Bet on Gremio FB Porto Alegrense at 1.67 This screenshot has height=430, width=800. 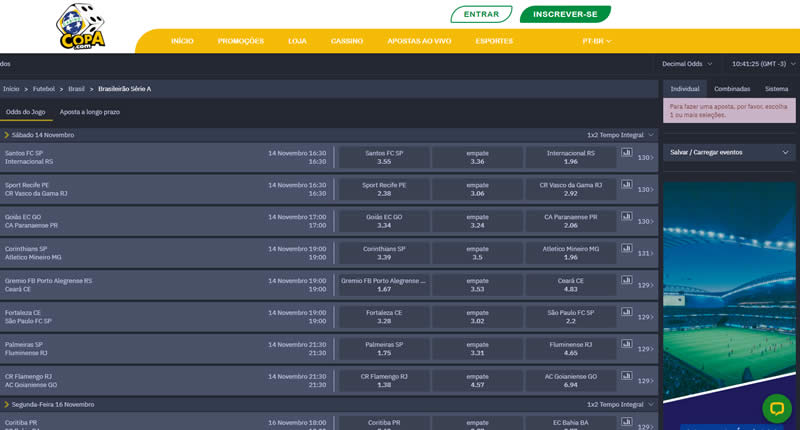click(384, 285)
